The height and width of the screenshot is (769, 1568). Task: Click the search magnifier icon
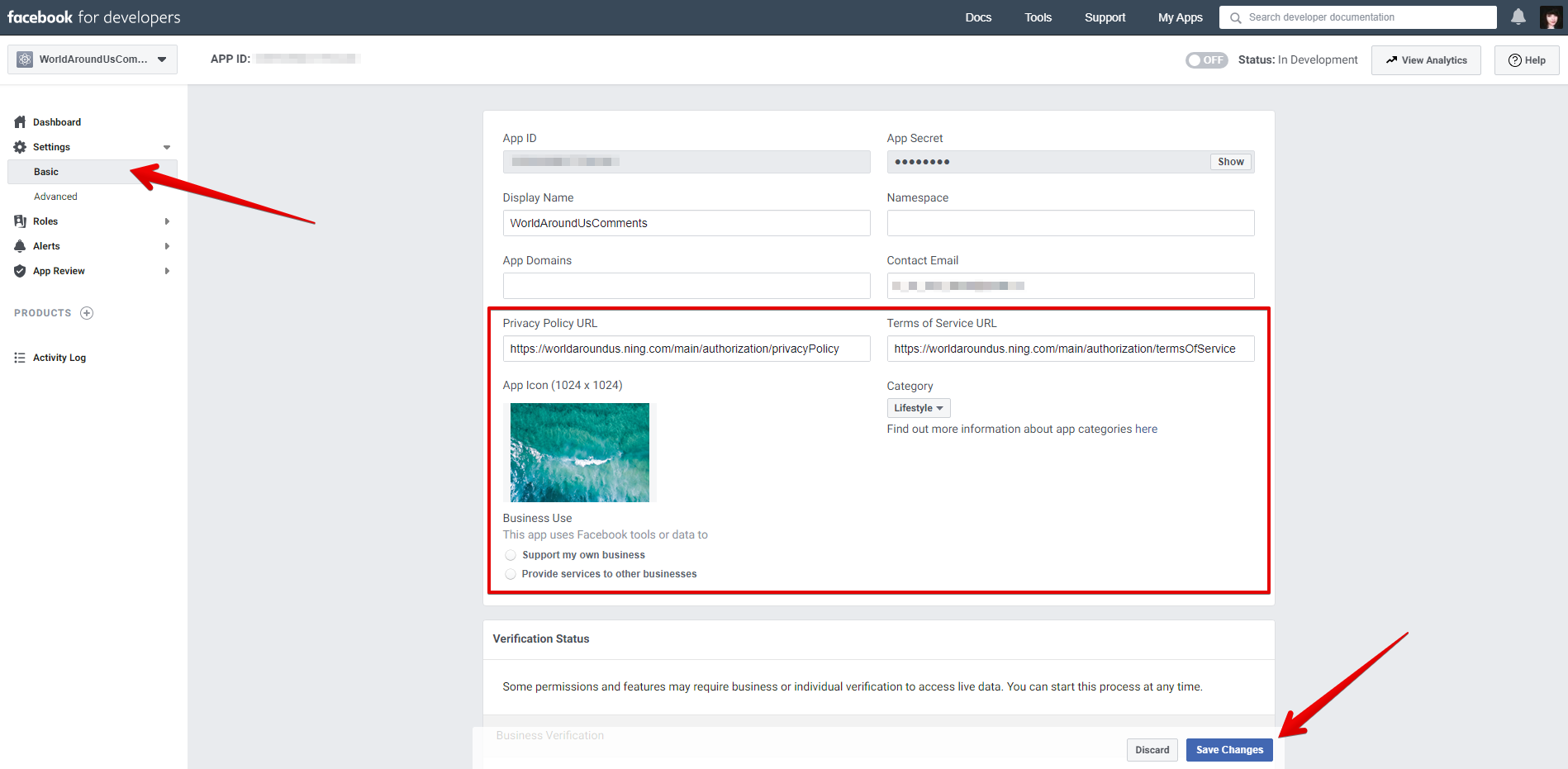pos(1236,17)
